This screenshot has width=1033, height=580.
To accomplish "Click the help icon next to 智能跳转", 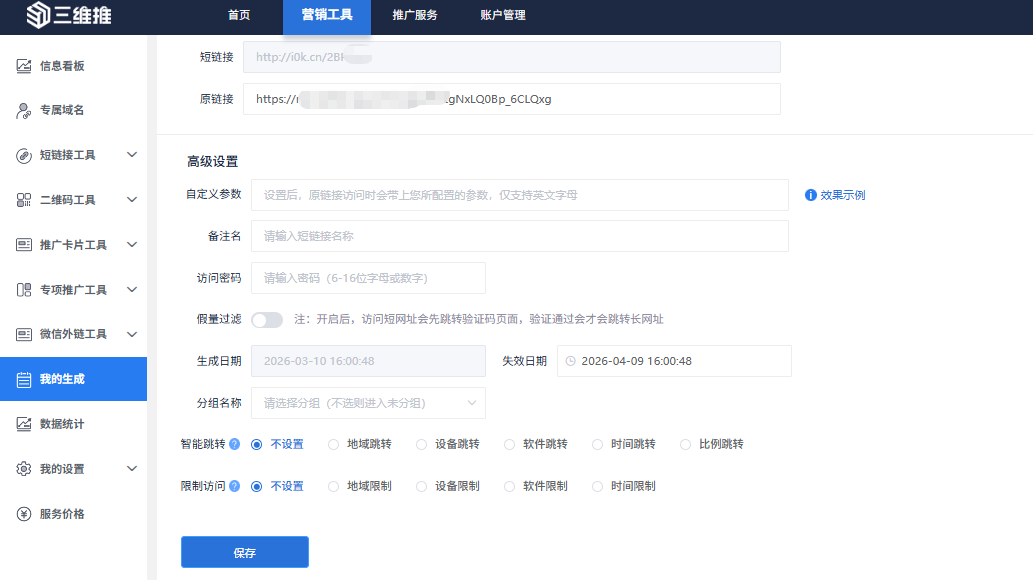I will (x=234, y=444).
